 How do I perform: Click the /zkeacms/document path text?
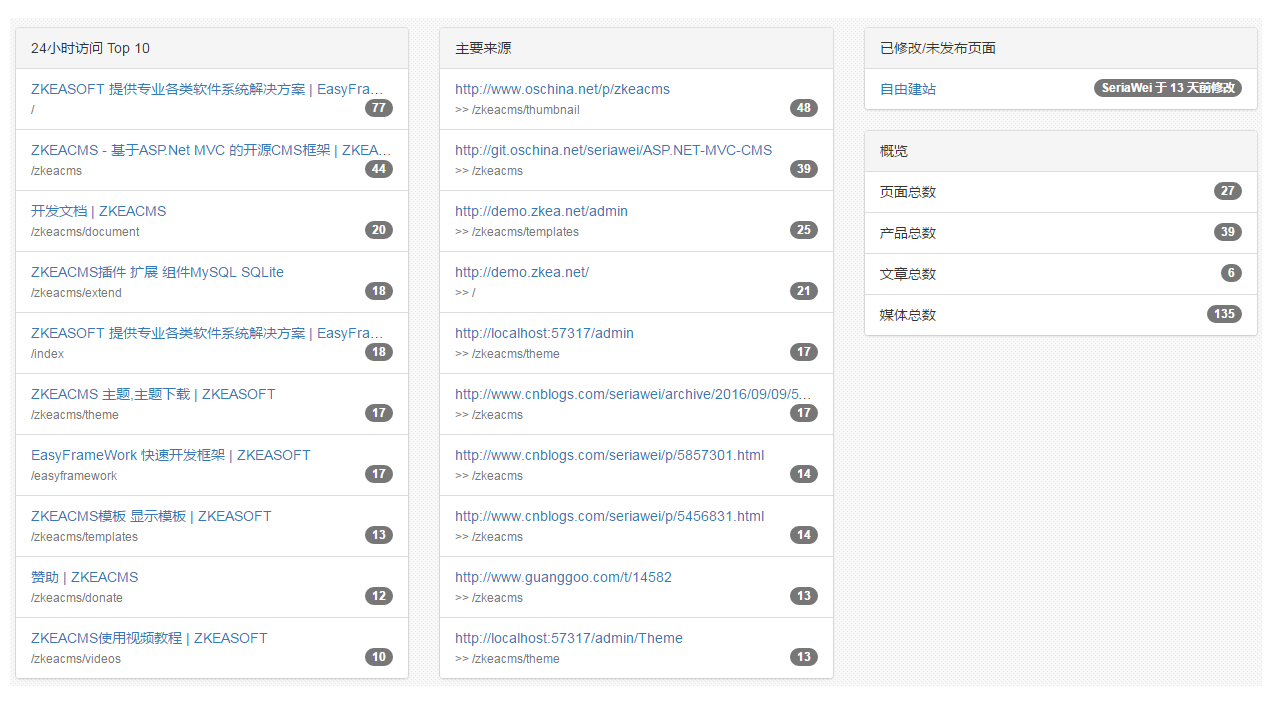[x=85, y=232]
